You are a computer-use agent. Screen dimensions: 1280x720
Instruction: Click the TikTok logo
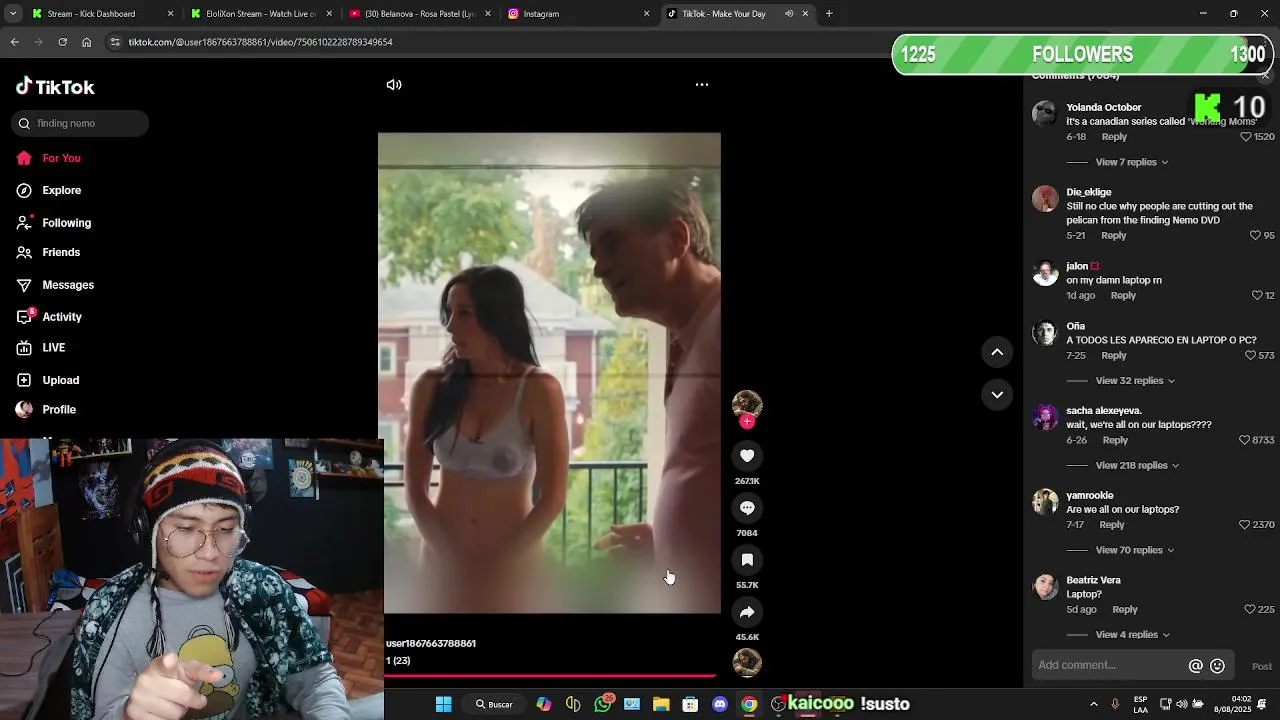click(x=55, y=87)
